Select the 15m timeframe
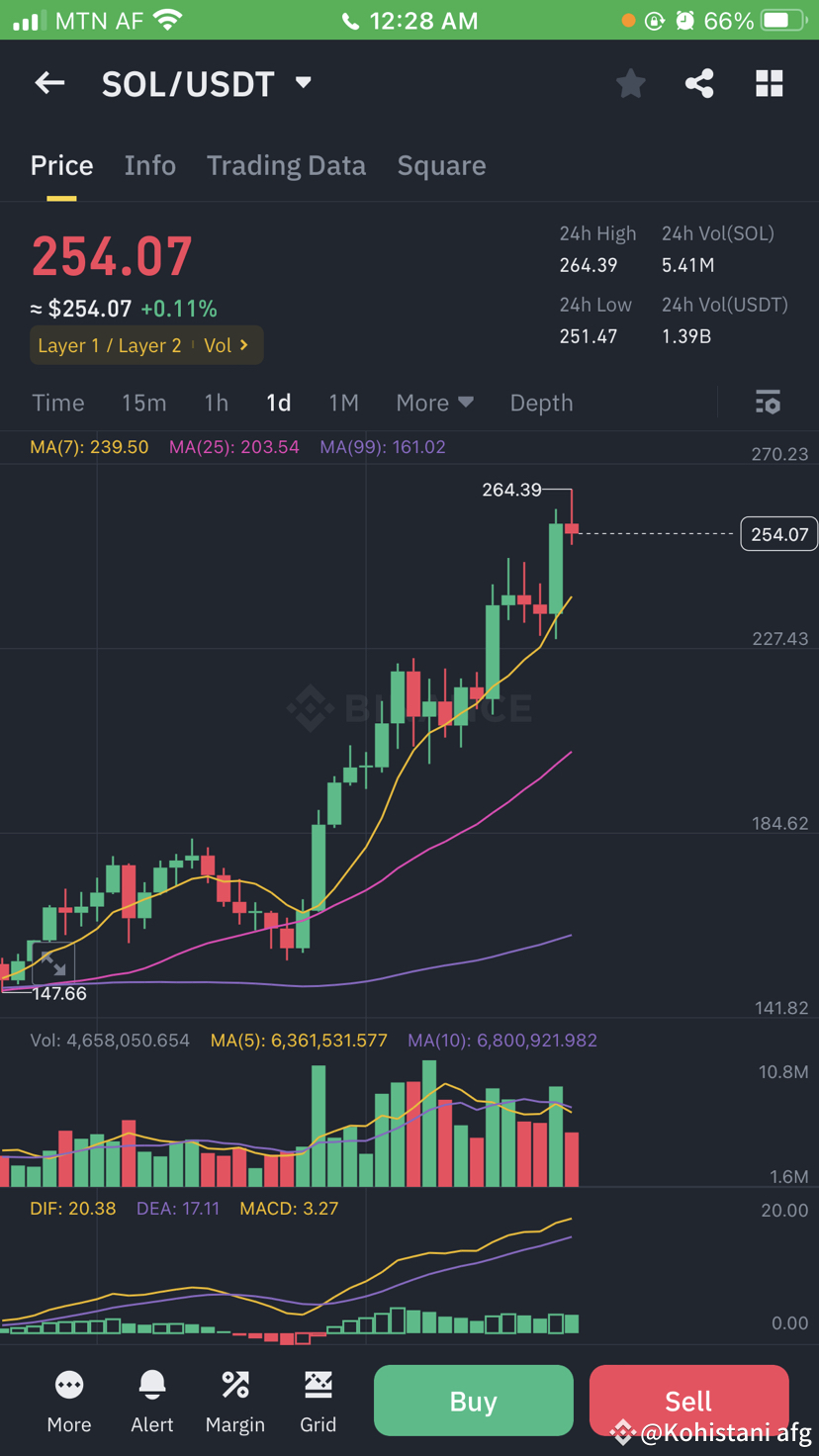 [x=144, y=403]
